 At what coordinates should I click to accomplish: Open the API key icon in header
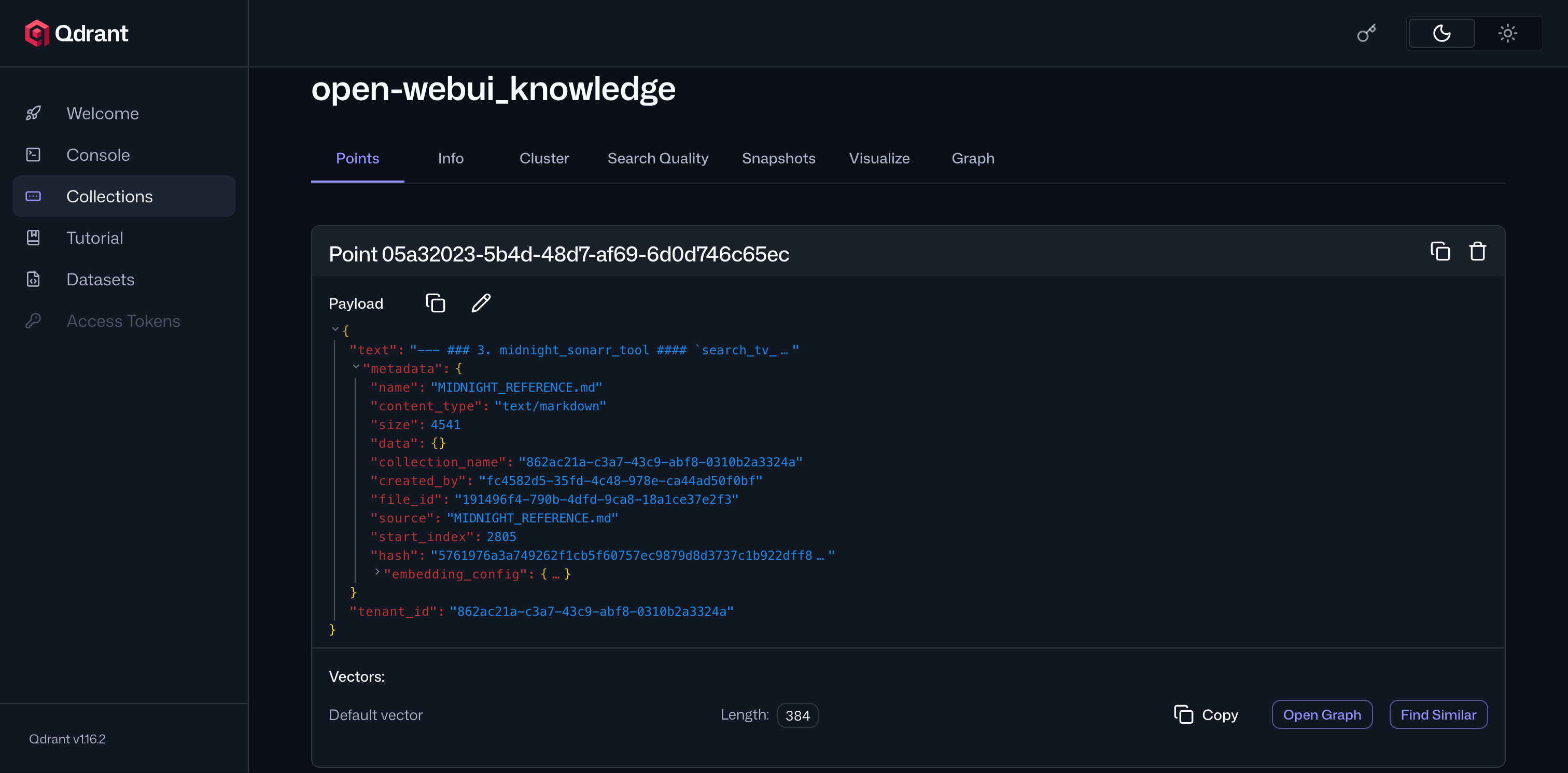[x=1366, y=33]
